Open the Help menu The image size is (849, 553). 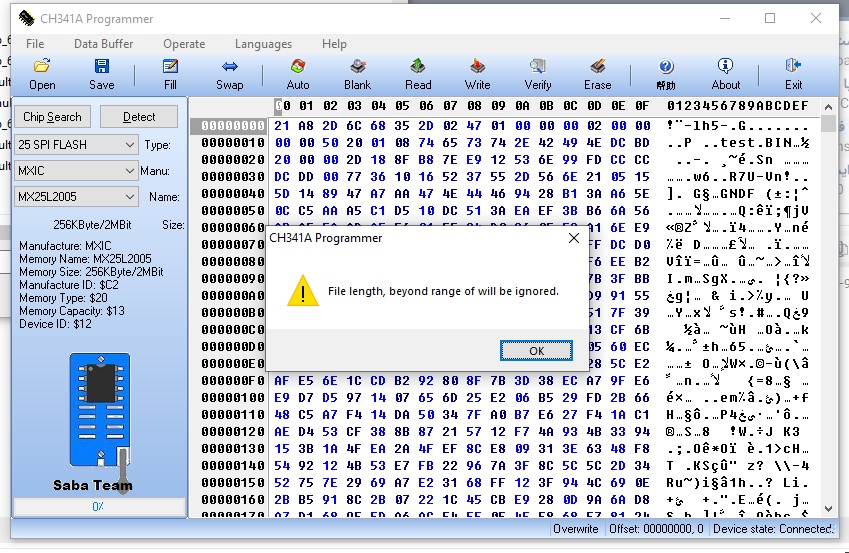point(334,44)
